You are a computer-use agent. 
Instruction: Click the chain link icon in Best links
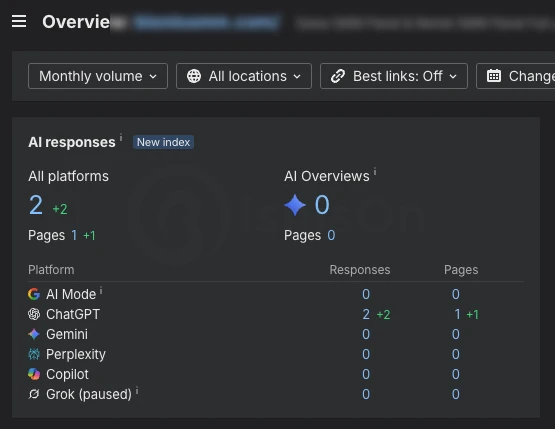[x=338, y=76]
